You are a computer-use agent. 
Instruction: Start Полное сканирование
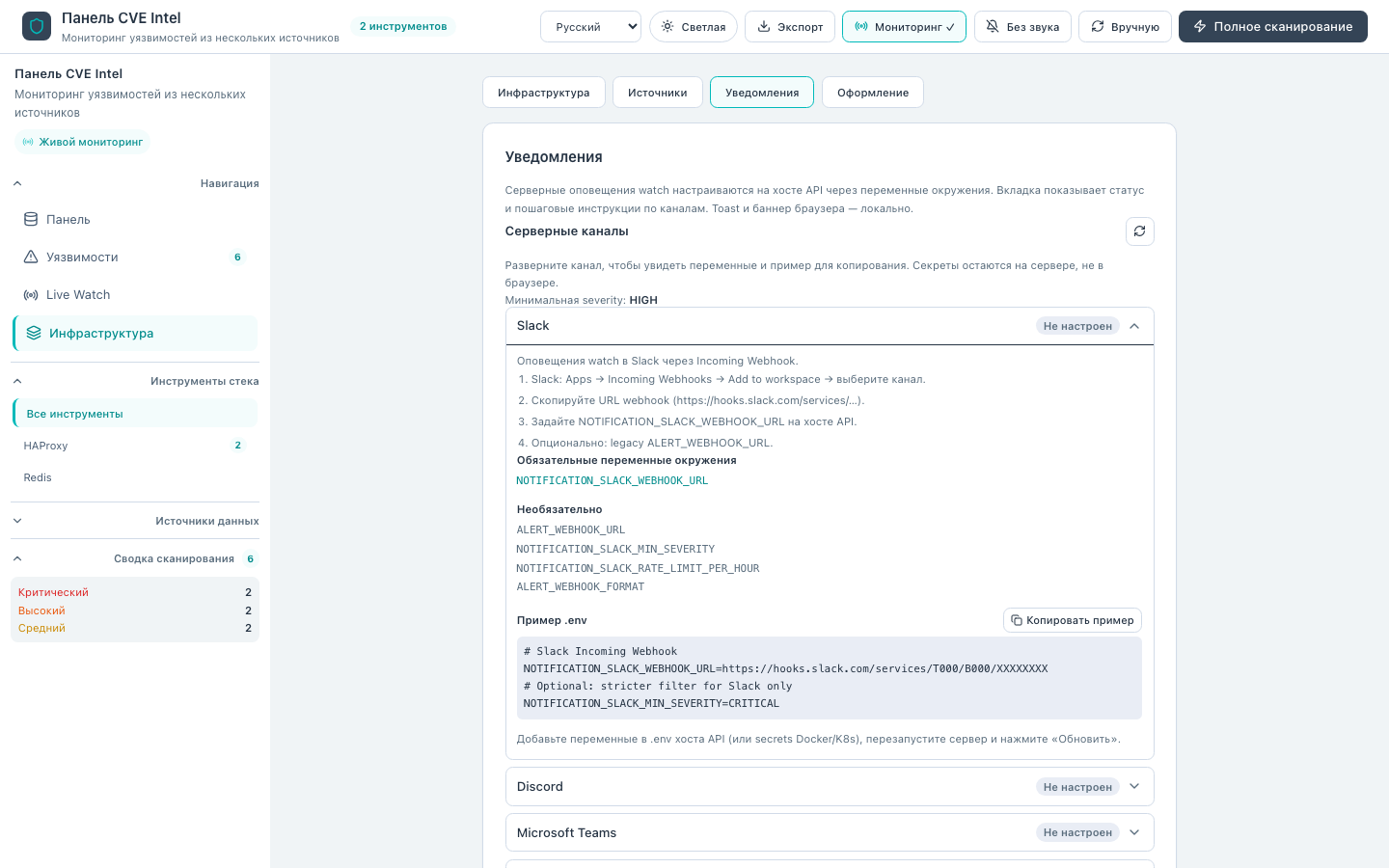pyautogui.click(x=1273, y=26)
